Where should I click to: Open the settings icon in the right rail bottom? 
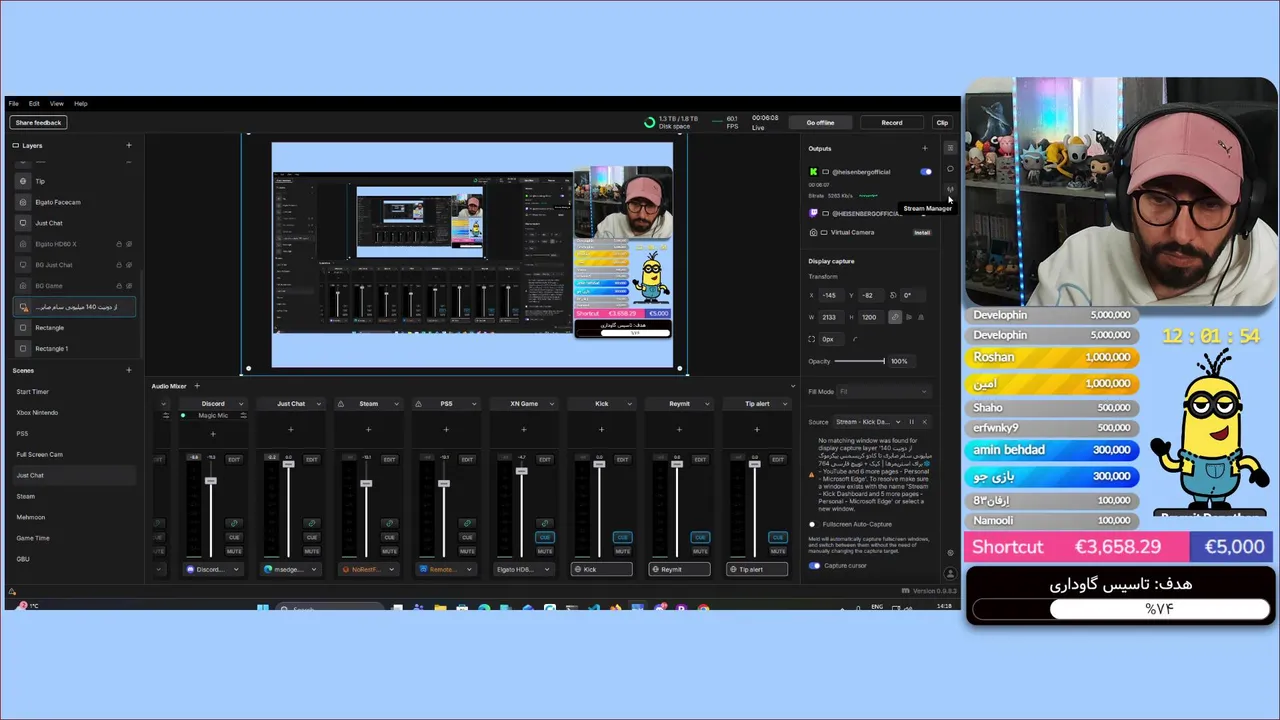tap(950, 553)
